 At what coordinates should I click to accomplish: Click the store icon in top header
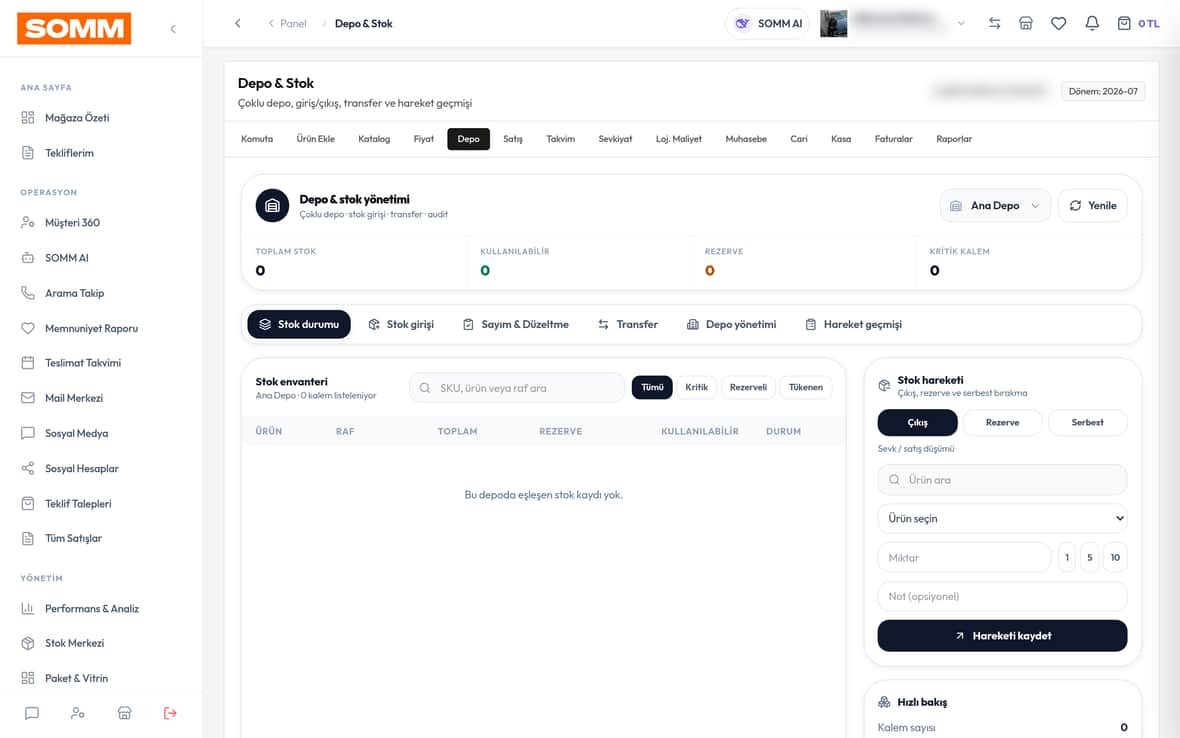(x=1026, y=23)
